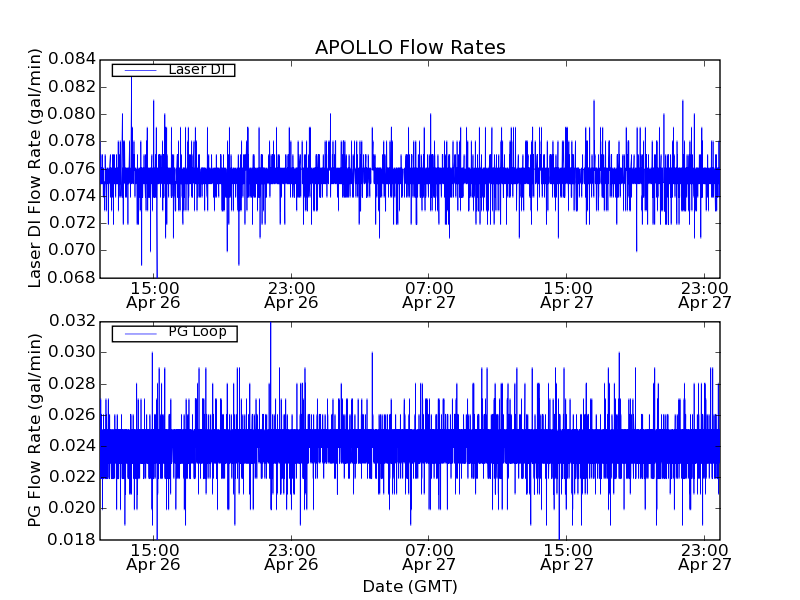Select the 0.078 y-axis tick value
Viewport: 800px width, 600px height.
click(72, 141)
